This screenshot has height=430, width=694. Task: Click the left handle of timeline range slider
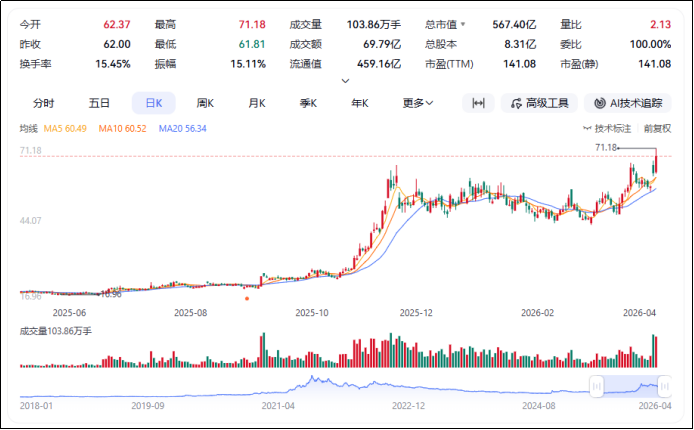tap(597, 386)
